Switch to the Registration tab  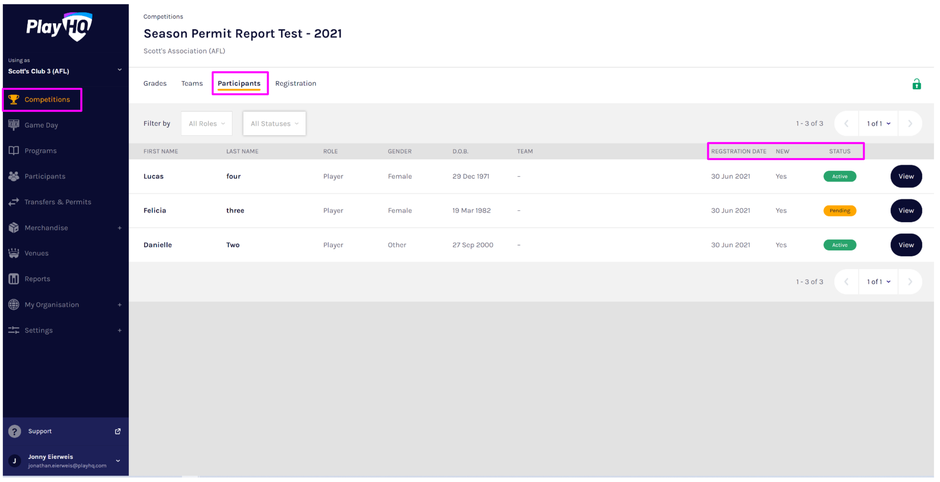(x=295, y=84)
